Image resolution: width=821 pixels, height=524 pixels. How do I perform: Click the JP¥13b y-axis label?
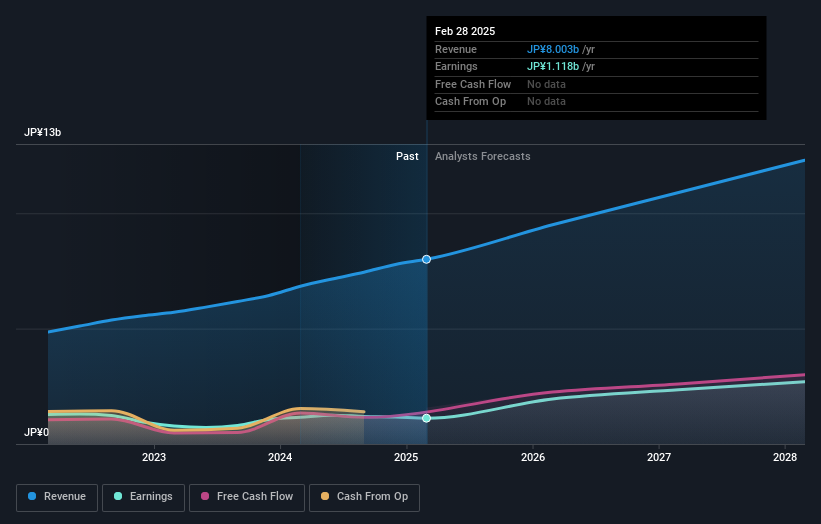42,132
